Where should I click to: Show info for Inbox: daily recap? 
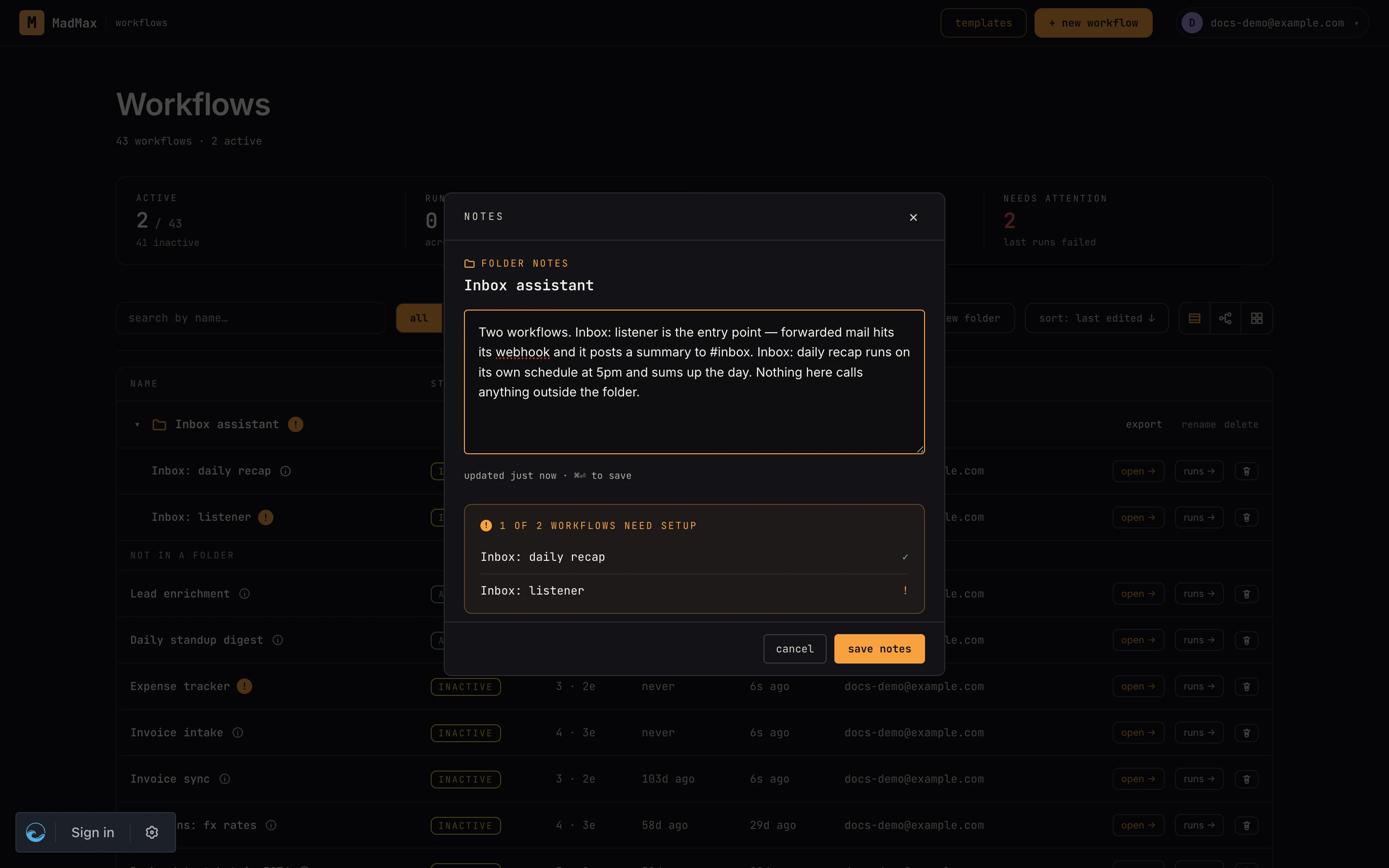click(x=285, y=471)
